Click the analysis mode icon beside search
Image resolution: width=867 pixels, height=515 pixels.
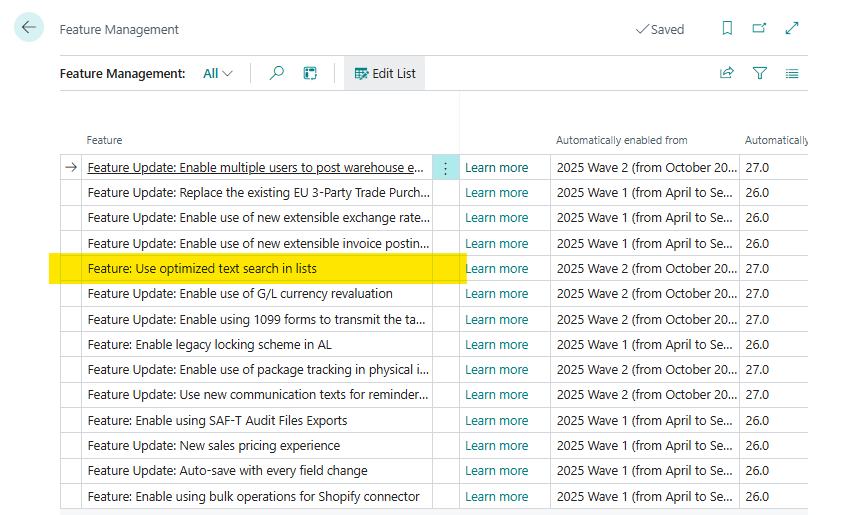[x=311, y=73]
